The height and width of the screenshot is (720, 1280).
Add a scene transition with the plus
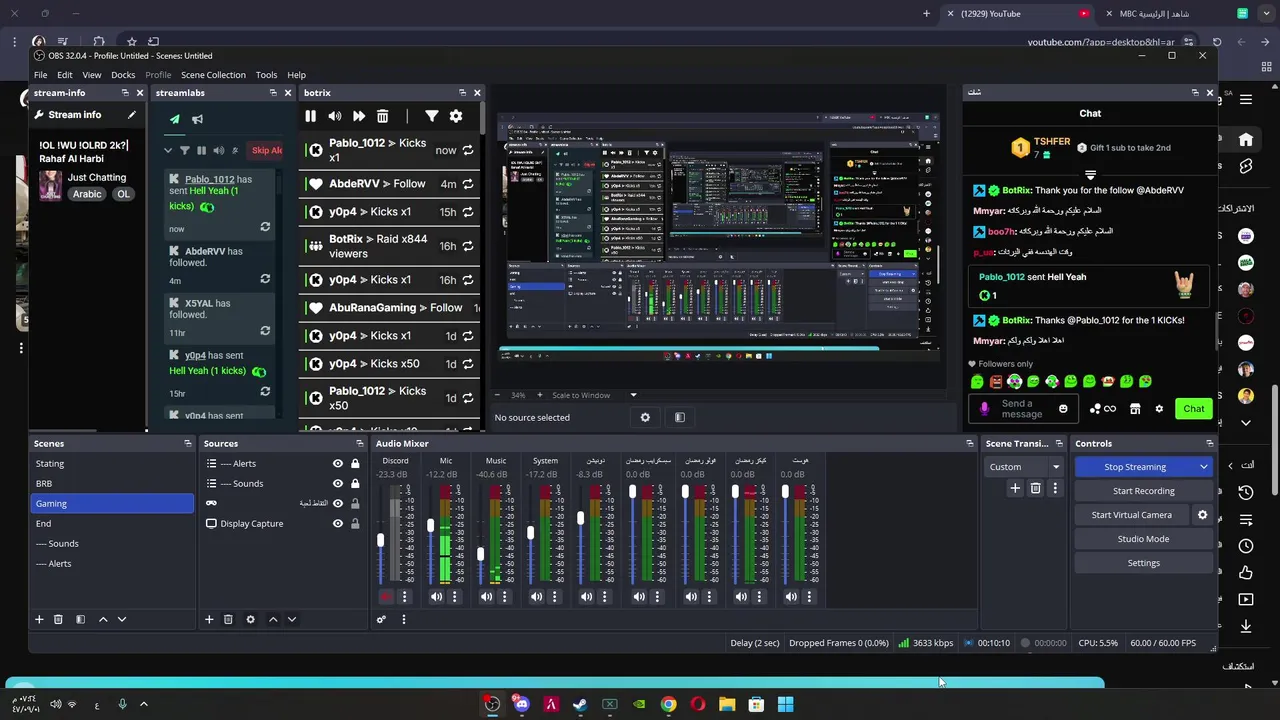(1015, 488)
